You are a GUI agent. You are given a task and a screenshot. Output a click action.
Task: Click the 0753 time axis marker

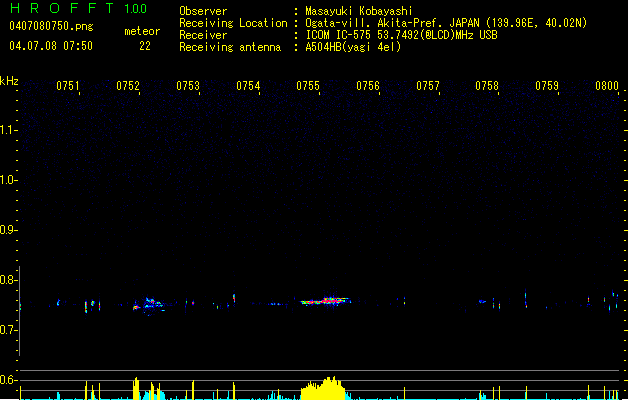[x=188, y=86]
